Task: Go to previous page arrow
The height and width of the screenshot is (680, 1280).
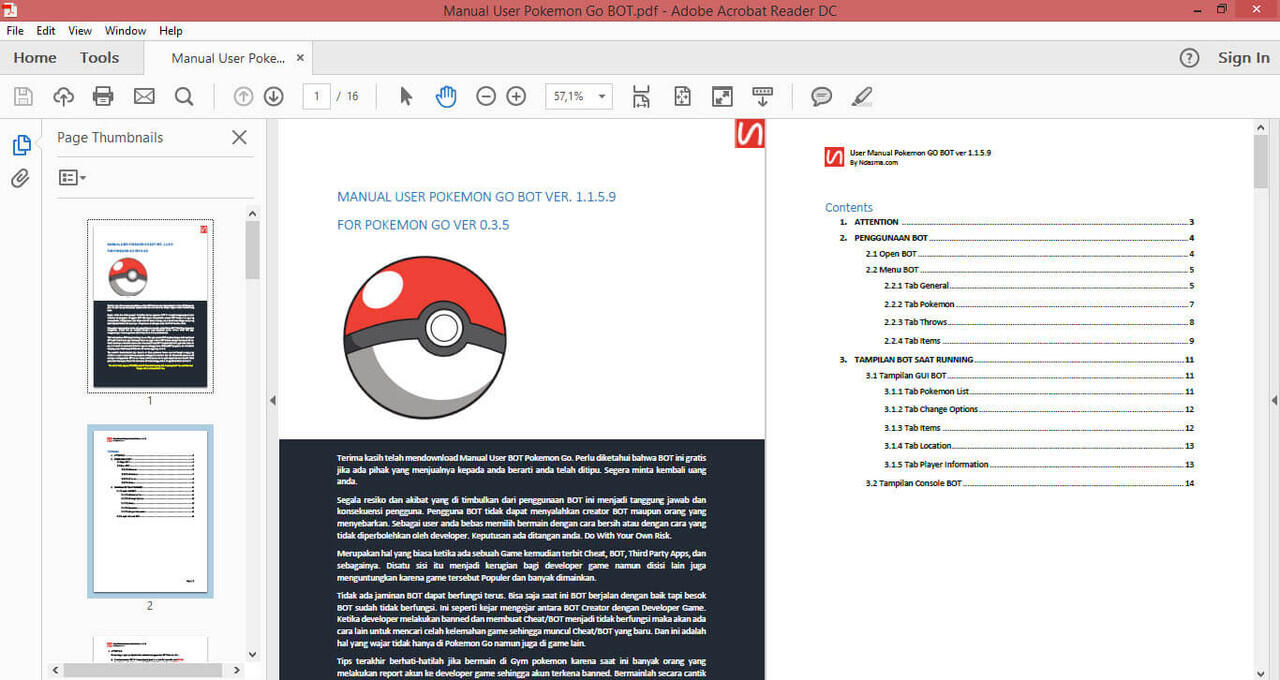Action: coord(243,96)
